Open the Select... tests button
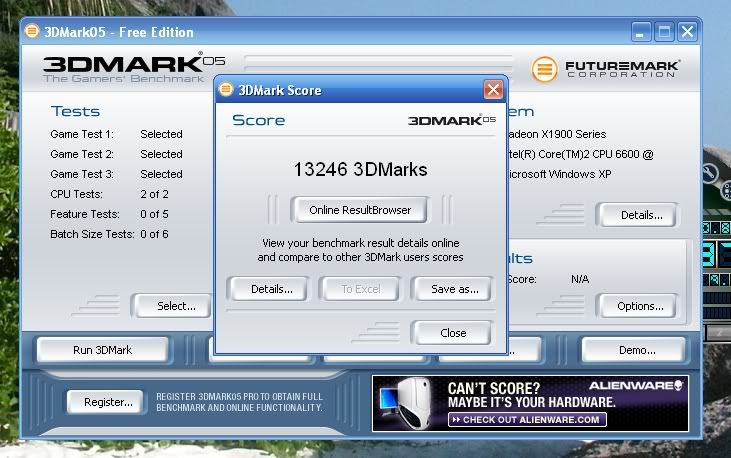This screenshot has width=731, height=458. [x=176, y=306]
